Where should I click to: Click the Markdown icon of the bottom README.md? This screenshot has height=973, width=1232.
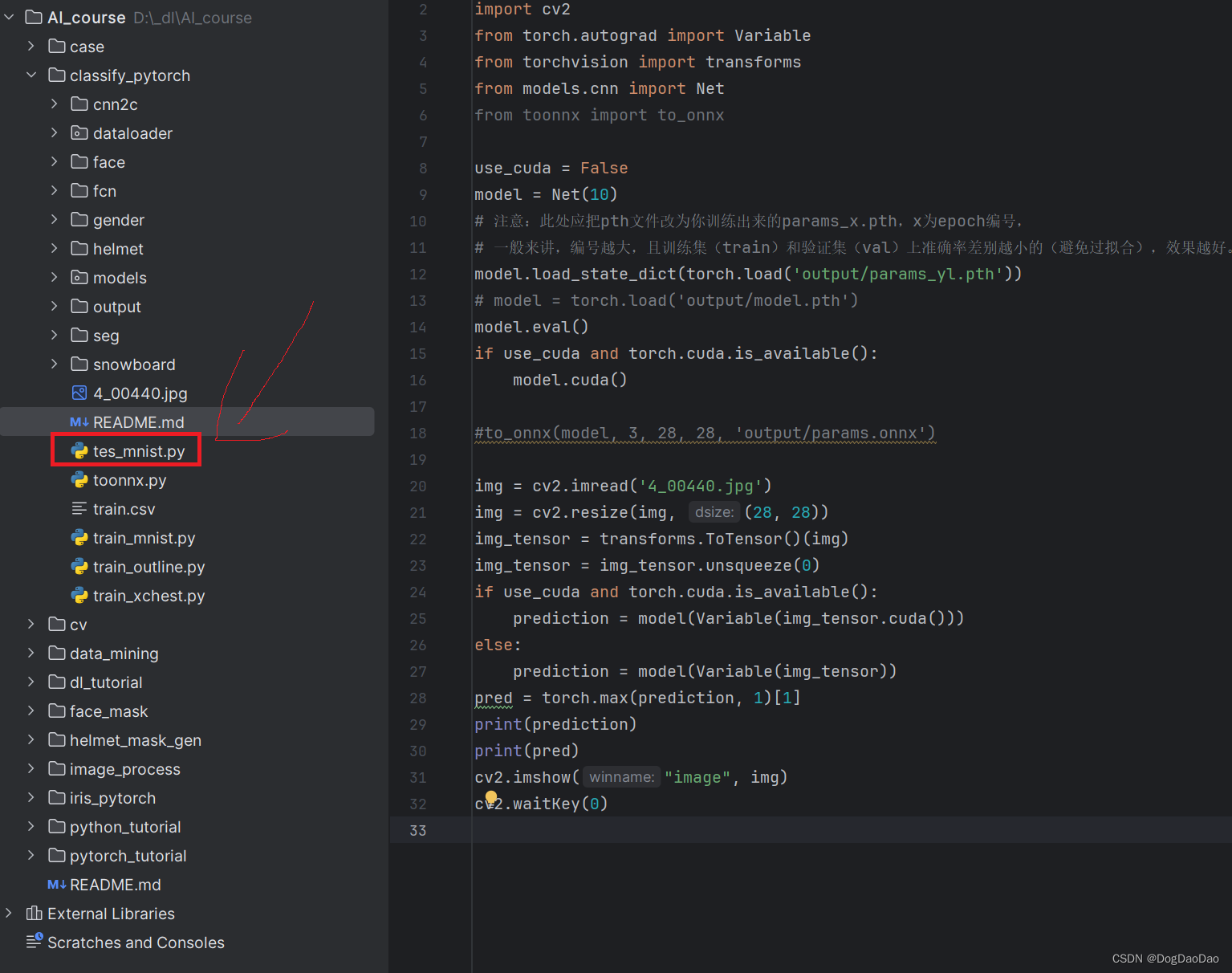point(56,884)
